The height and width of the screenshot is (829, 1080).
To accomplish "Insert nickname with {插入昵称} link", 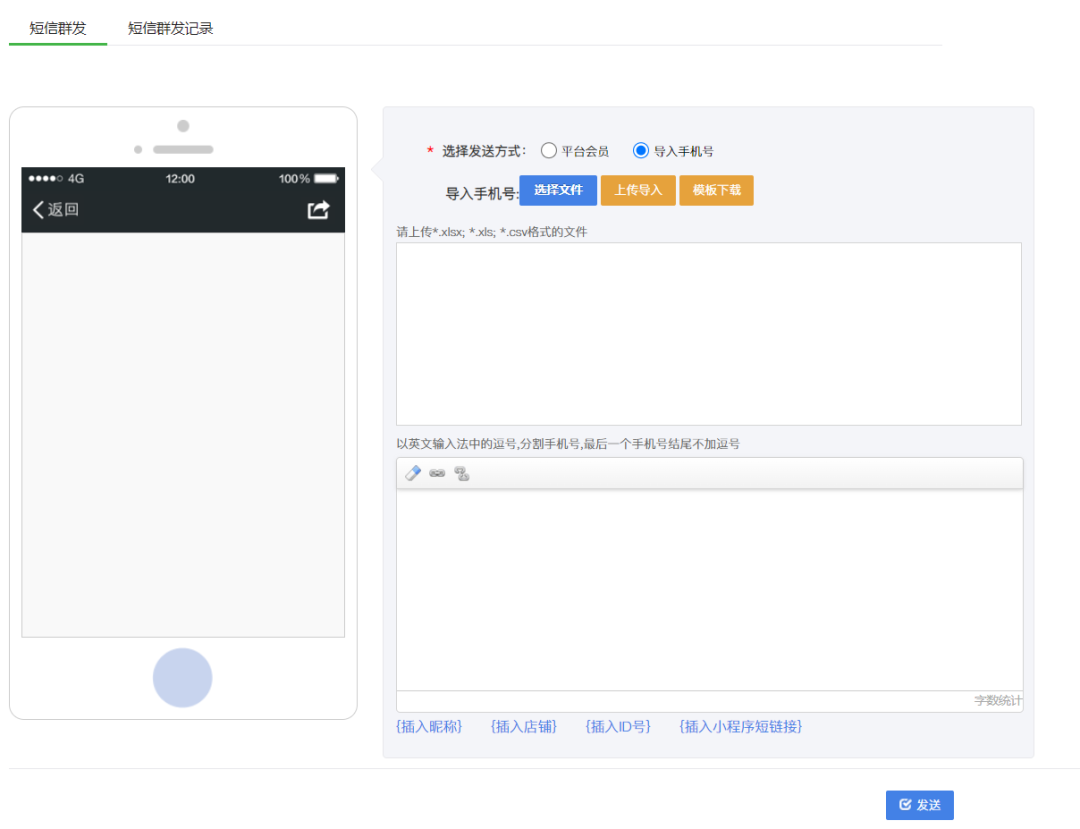I will coord(430,727).
